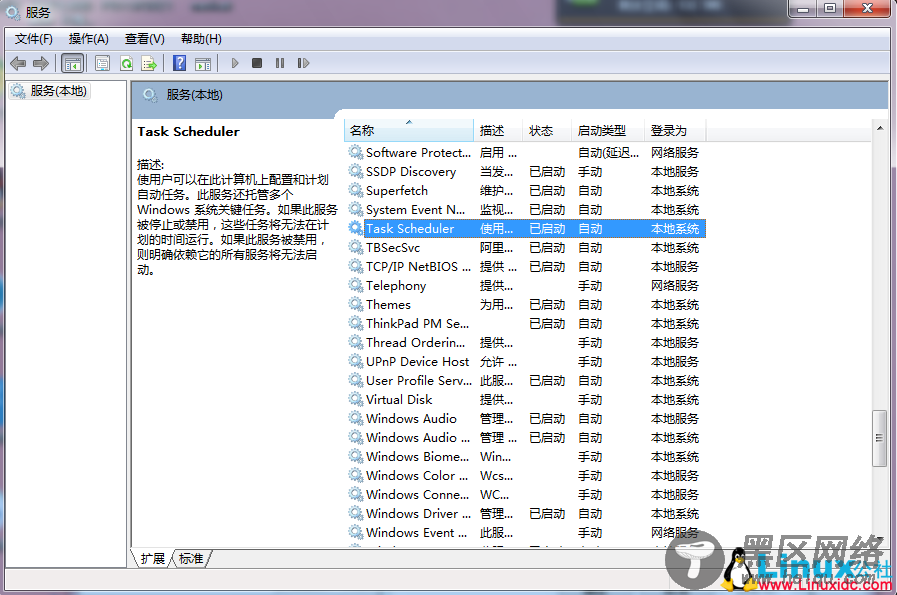Viewport: 897px width, 595px height.
Task: Sort by the 启动类型 column header
Action: (x=608, y=130)
